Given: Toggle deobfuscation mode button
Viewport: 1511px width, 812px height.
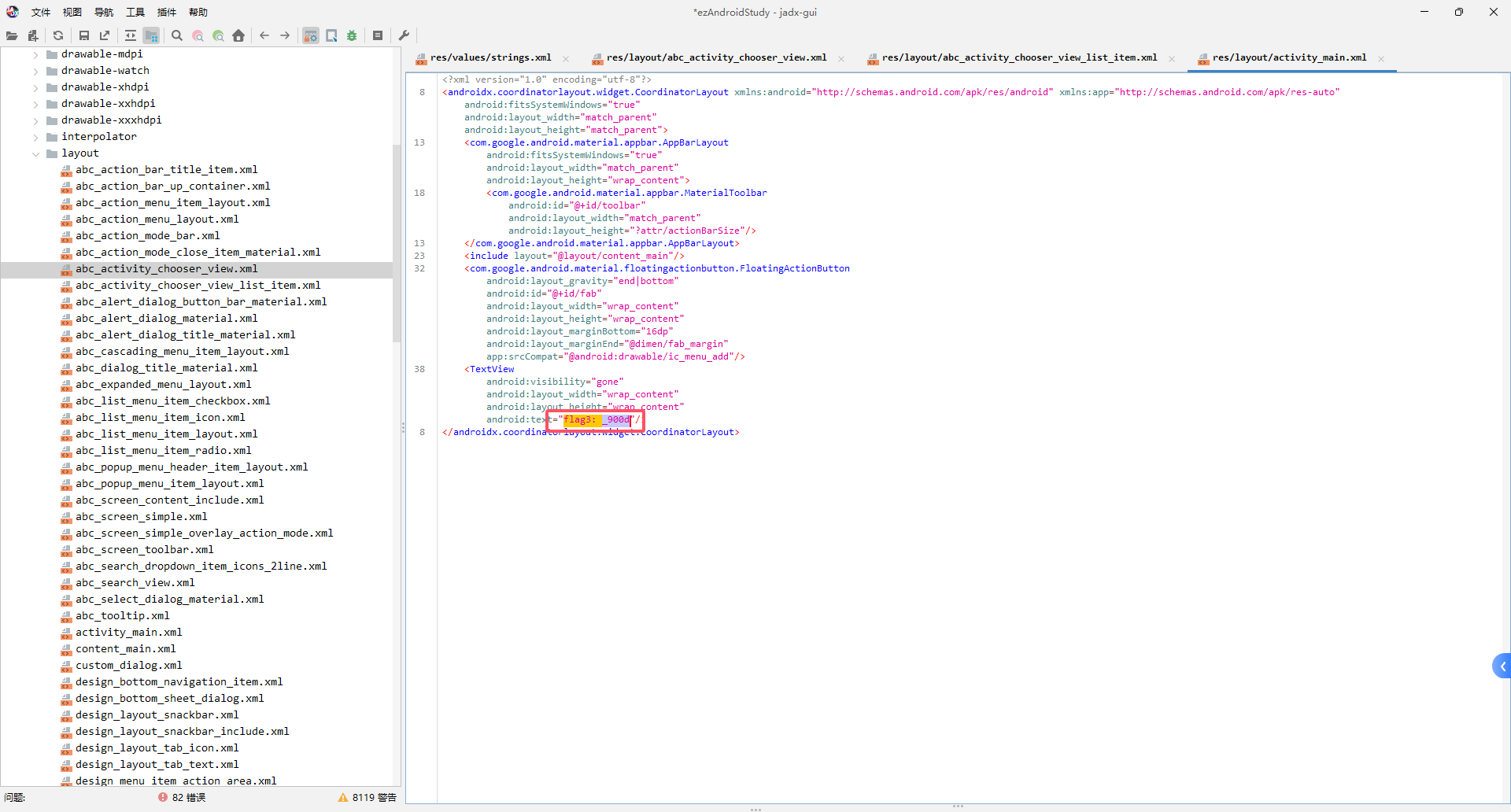Looking at the screenshot, I should coord(311,35).
